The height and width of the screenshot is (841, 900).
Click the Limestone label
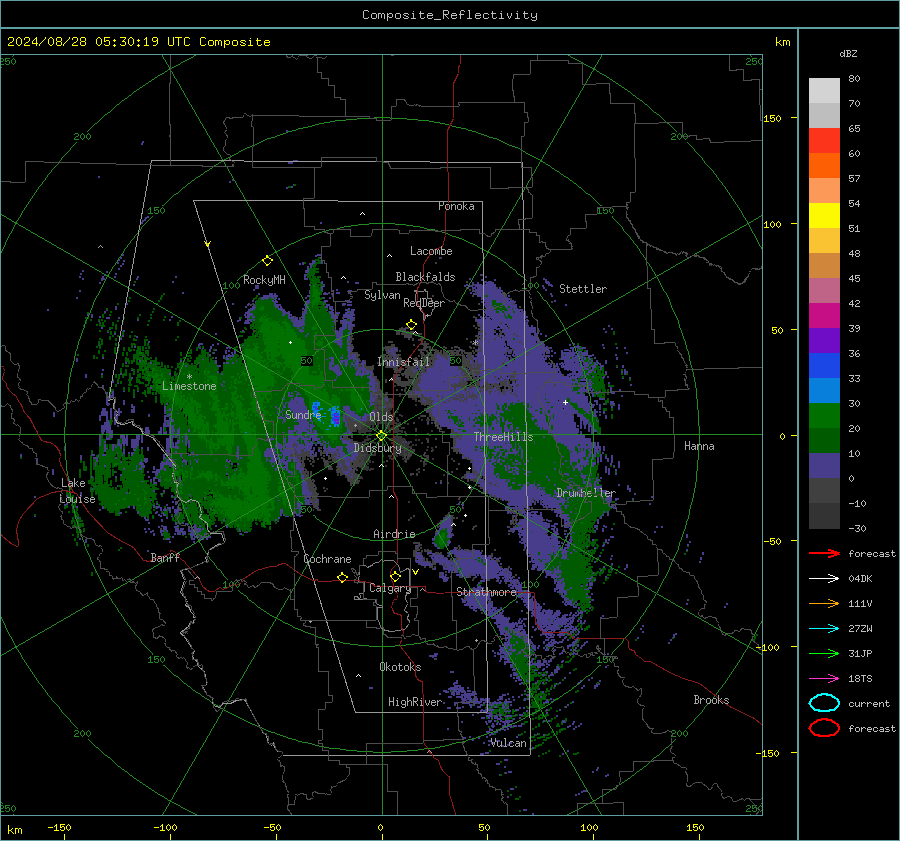pos(189,386)
